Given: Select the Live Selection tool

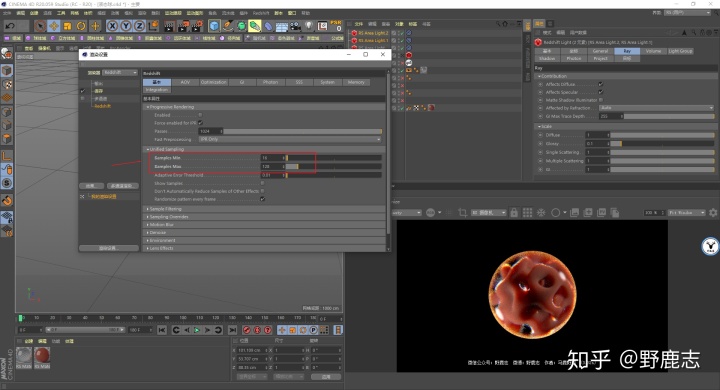Looking at the screenshot, I should [x=40, y=26].
